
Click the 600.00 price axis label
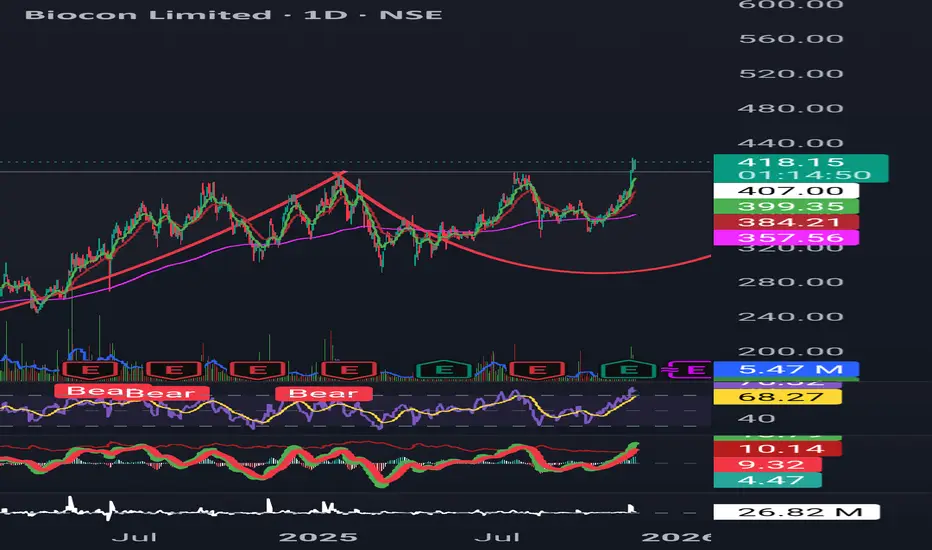(x=791, y=5)
